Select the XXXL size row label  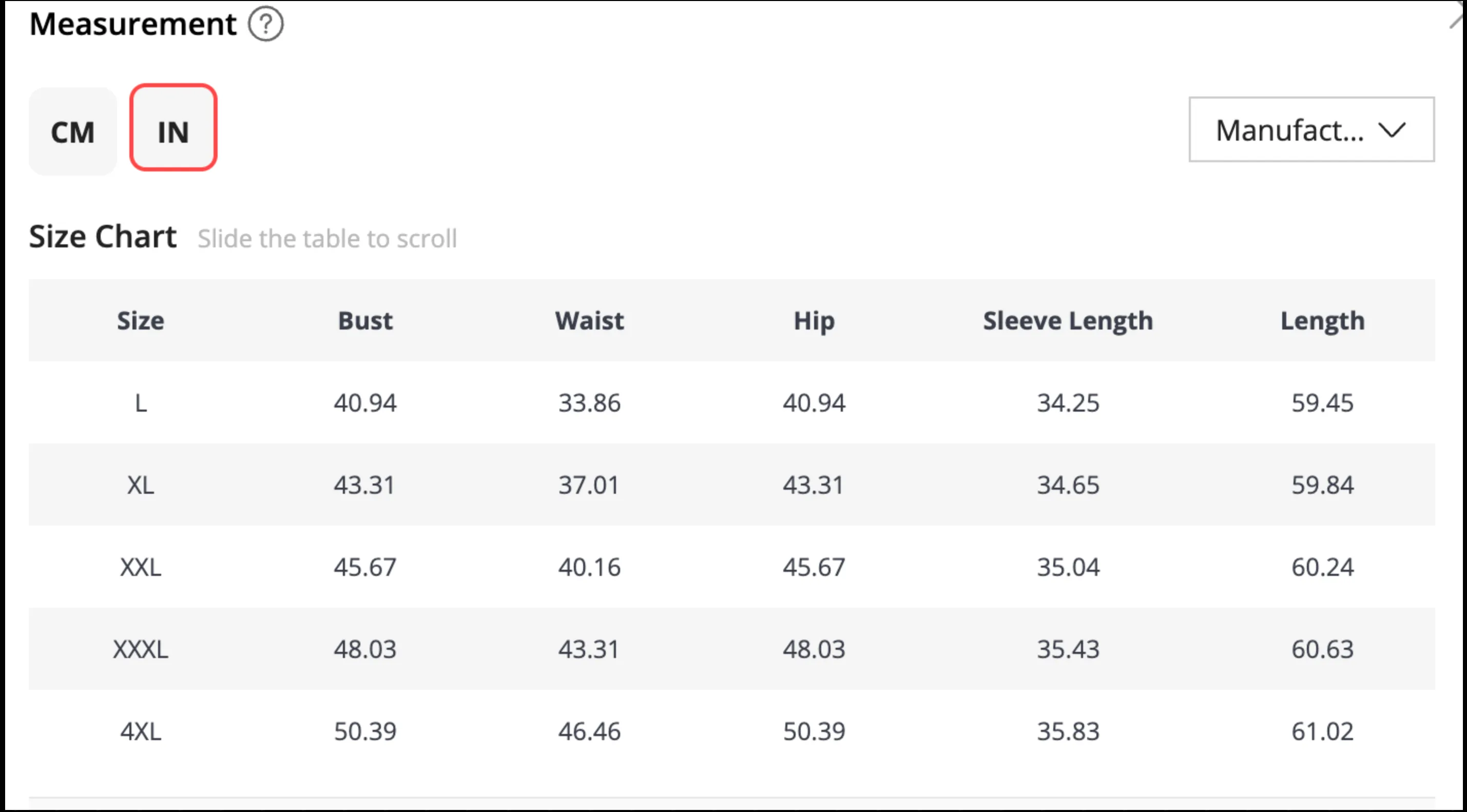tap(141, 649)
